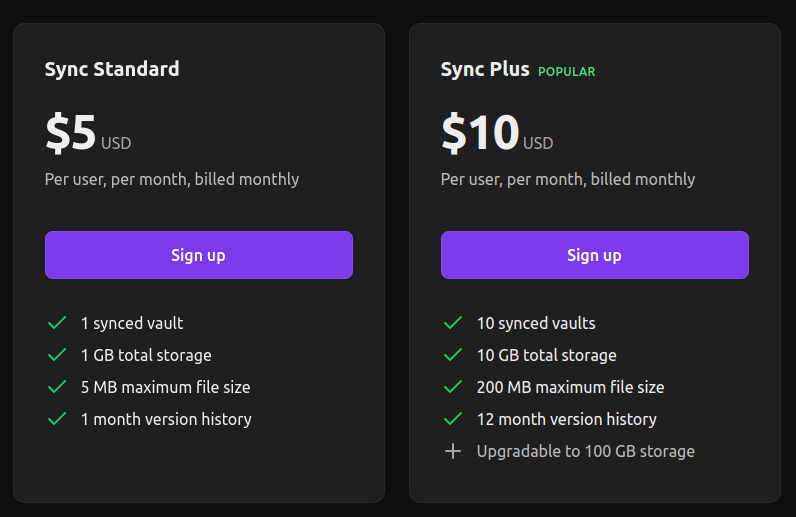
Task: Click billed monthly text under Sync Plus price
Action: point(643,179)
